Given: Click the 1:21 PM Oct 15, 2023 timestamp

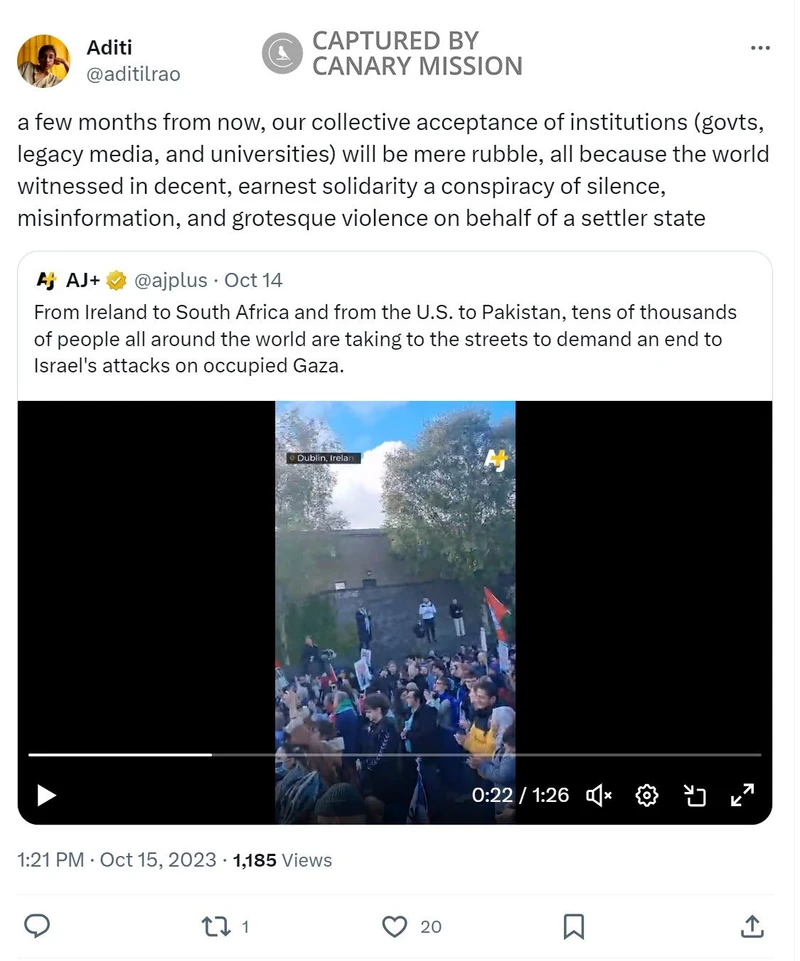Looking at the screenshot, I should tap(117, 859).
